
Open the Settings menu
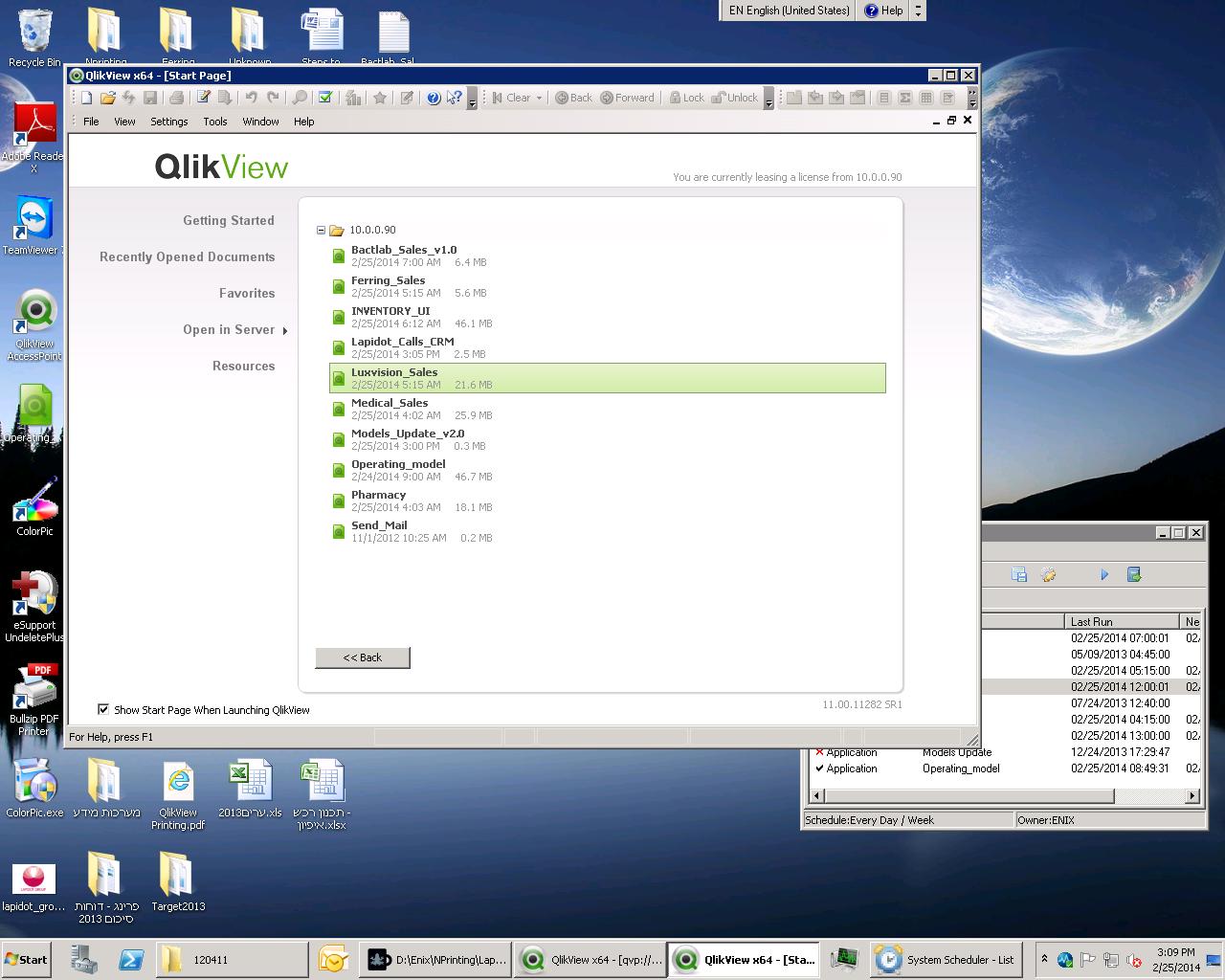pos(168,122)
